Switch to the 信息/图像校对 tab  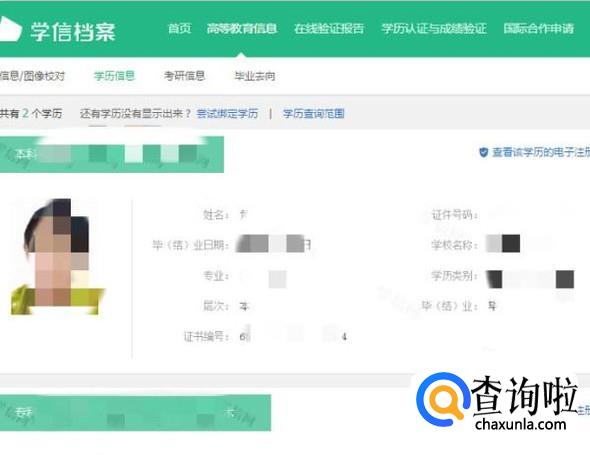pos(32,76)
